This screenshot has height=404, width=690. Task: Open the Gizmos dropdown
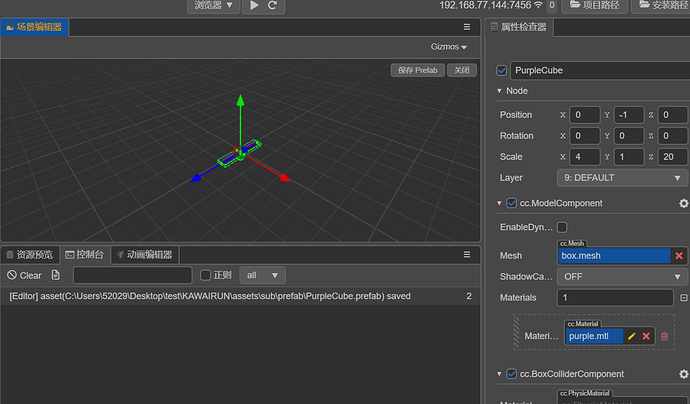pyautogui.click(x=448, y=47)
